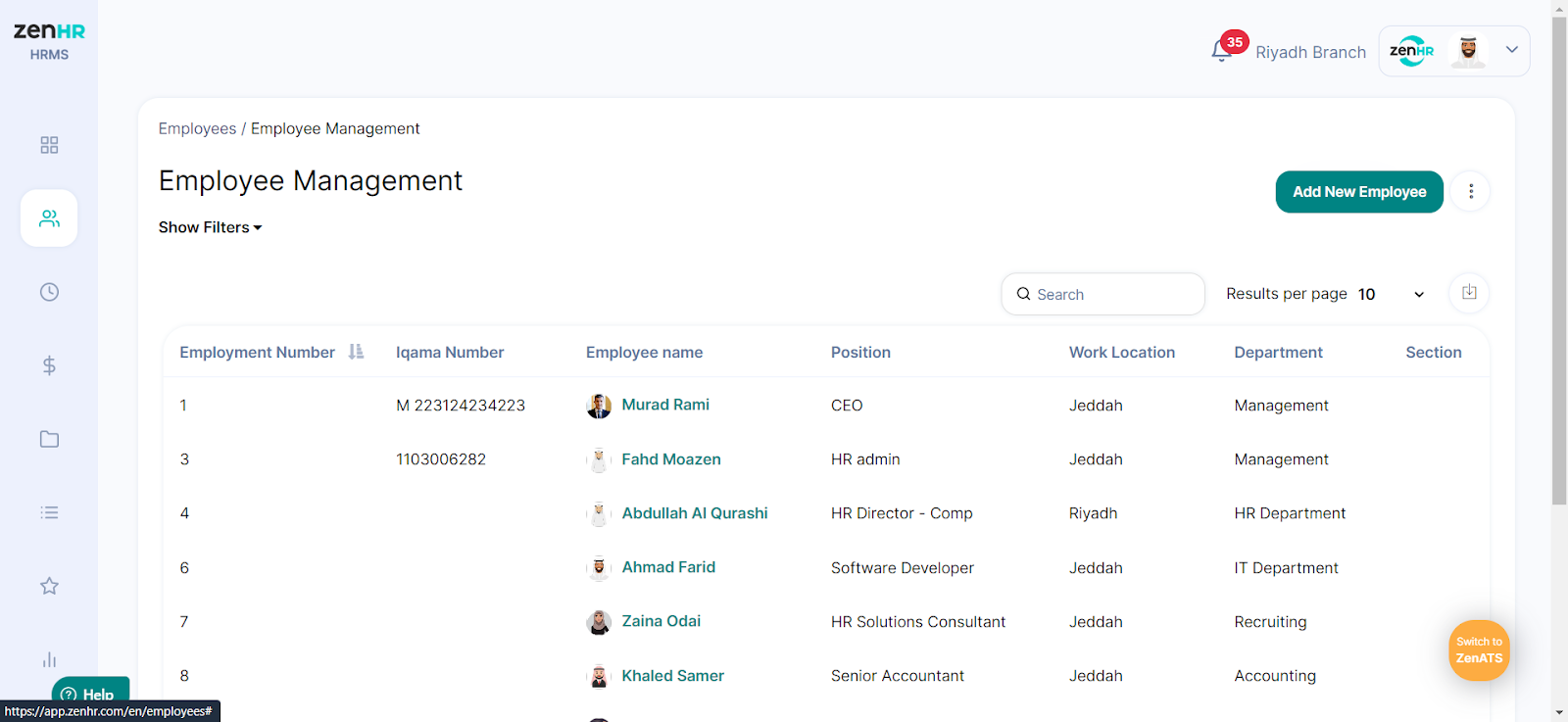Click the Help button
Screen dimensions: 1568x722
(90, 694)
